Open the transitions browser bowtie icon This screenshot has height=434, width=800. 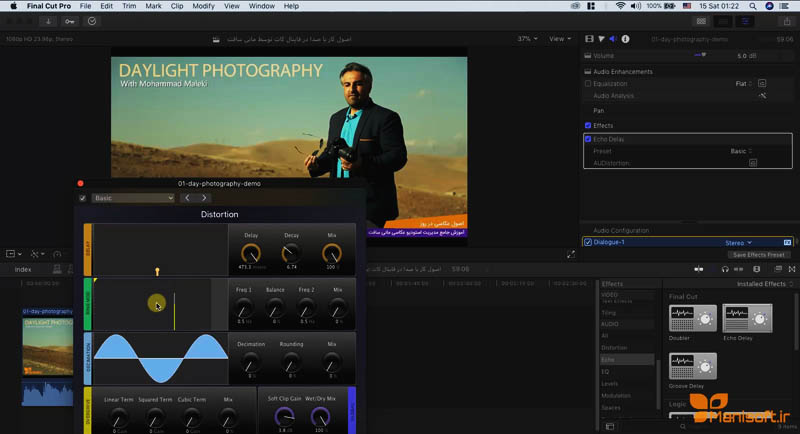792,269
